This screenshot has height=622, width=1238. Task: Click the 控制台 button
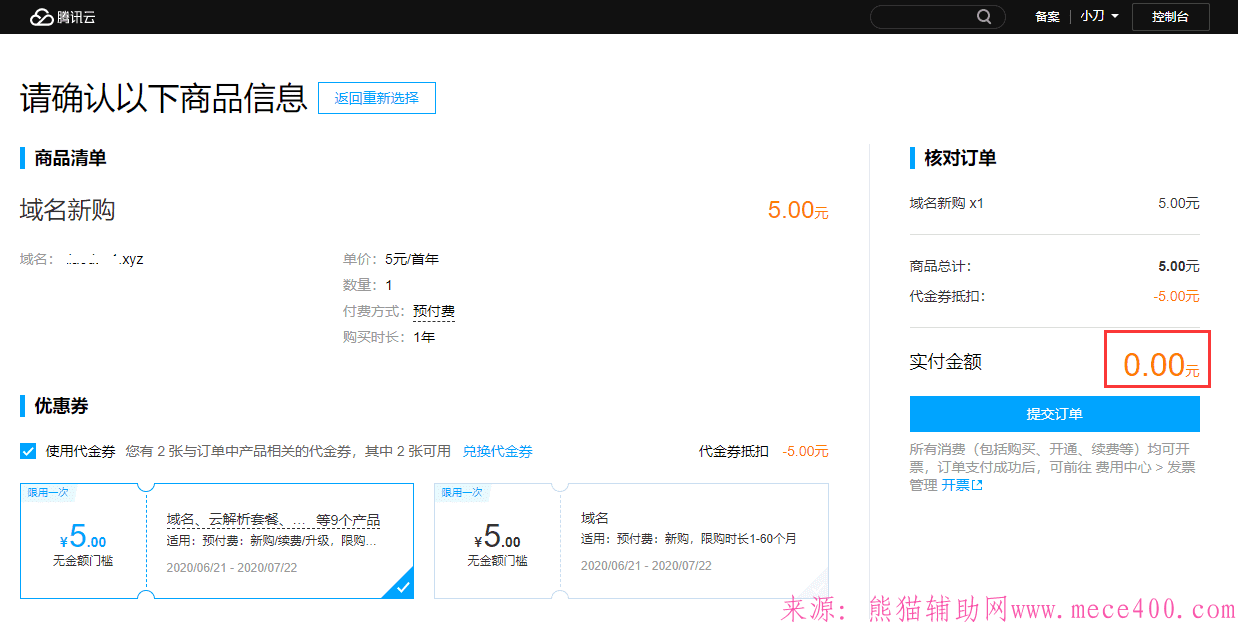point(1170,17)
